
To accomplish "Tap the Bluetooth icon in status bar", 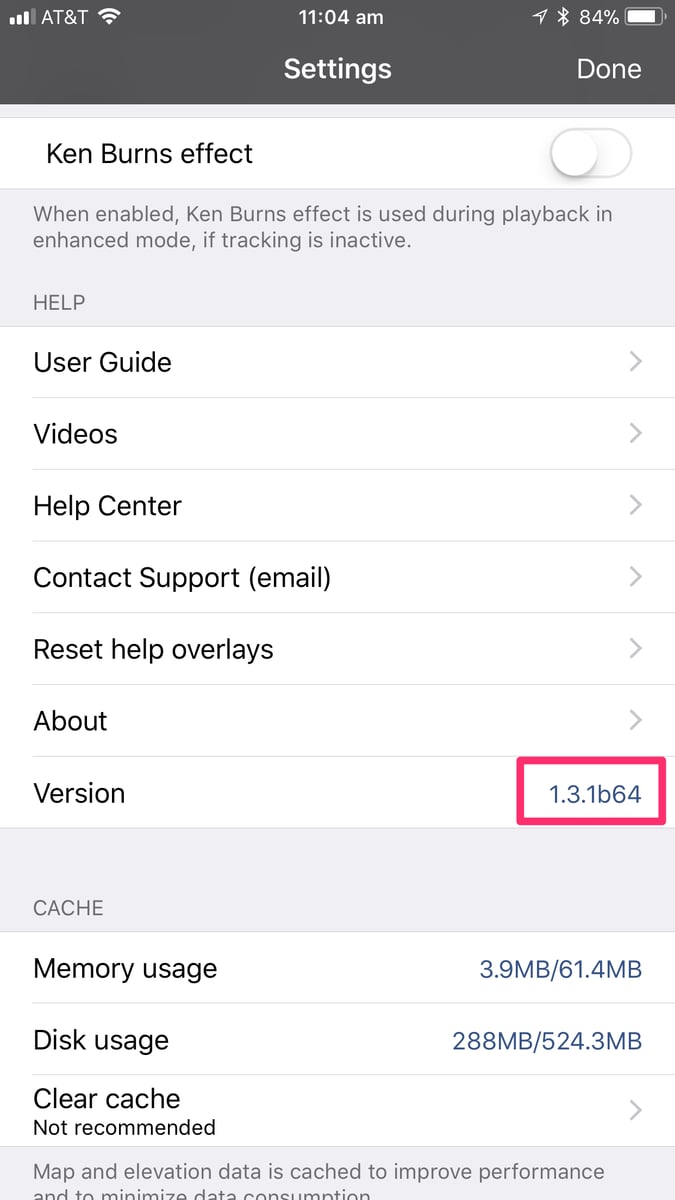I will click(564, 17).
